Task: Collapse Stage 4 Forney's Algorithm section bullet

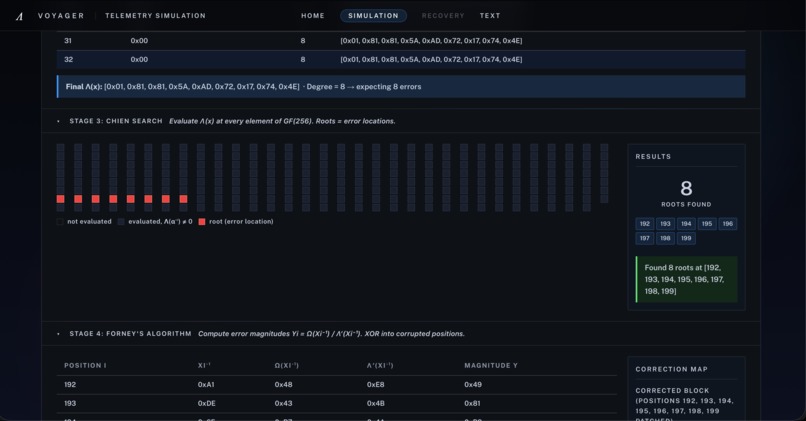Action: pos(58,334)
